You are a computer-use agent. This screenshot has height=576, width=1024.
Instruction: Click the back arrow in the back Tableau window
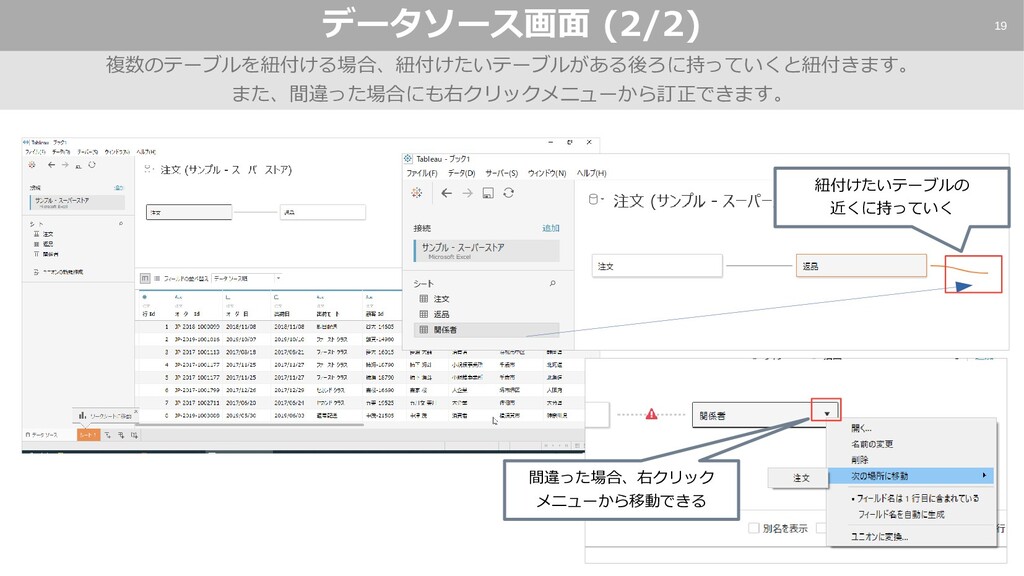[x=51, y=165]
